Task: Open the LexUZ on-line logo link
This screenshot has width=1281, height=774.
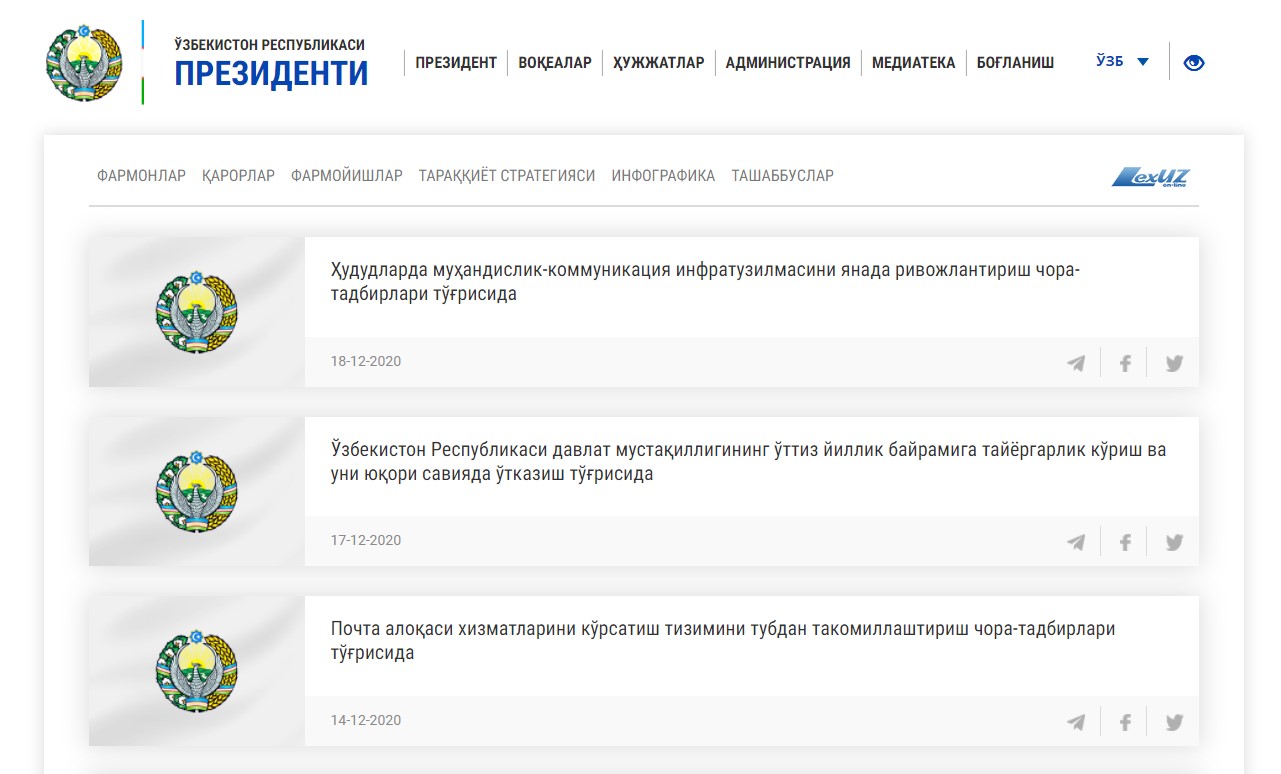Action: tap(1150, 177)
